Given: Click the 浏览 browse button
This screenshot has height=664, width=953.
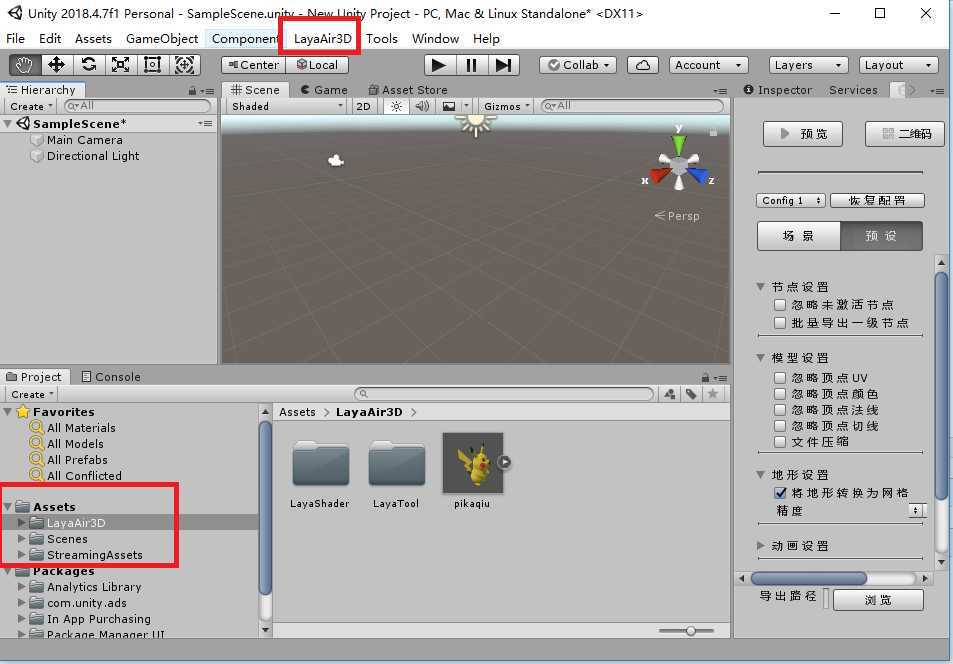Looking at the screenshot, I should [878, 600].
